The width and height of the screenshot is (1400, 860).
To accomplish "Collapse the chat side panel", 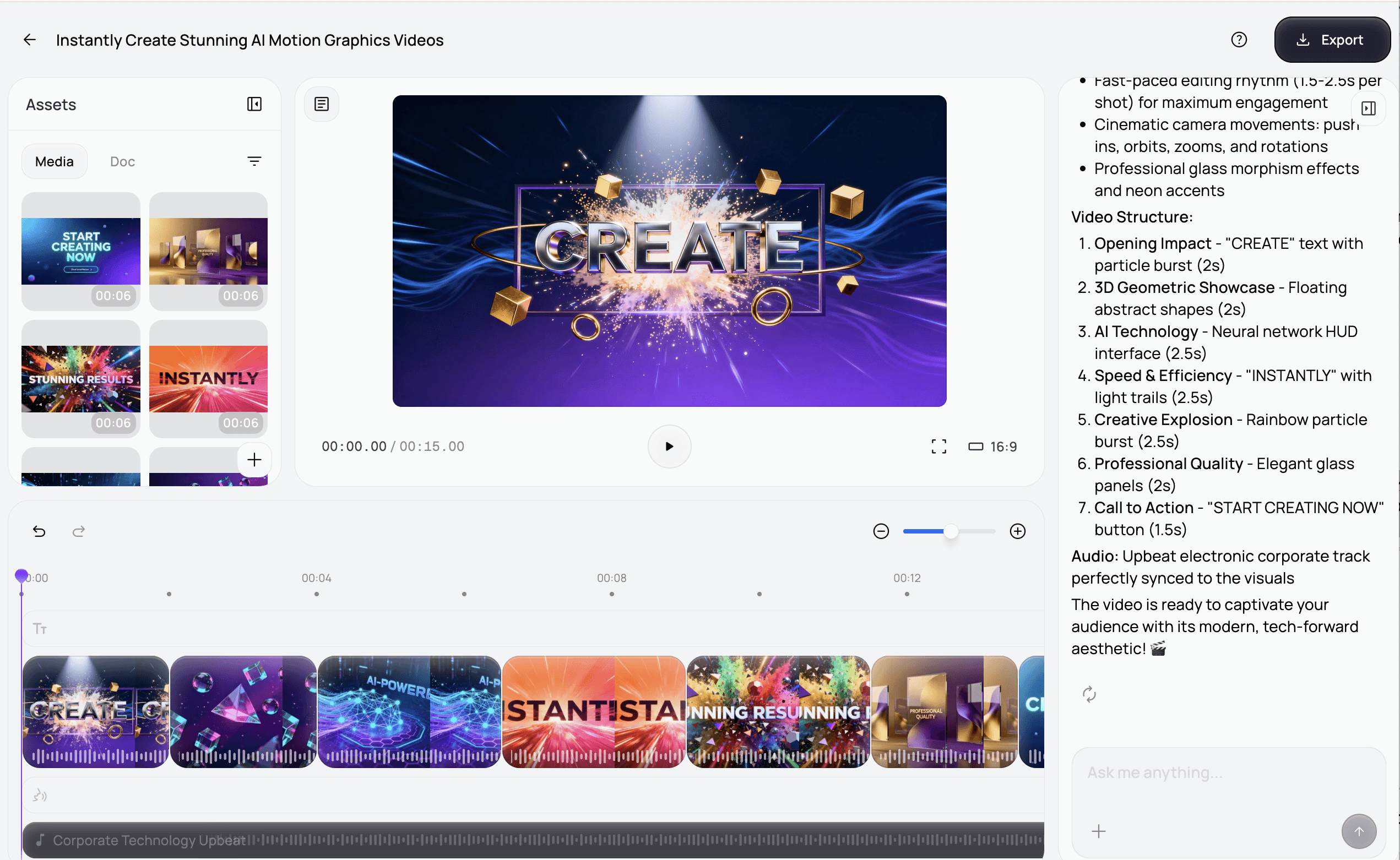I will (x=1368, y=108).
